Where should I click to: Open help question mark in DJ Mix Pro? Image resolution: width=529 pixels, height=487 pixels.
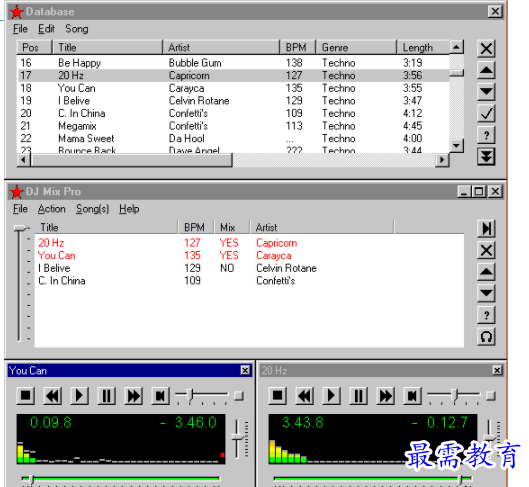pyautogui.click(x=486, y=315)
